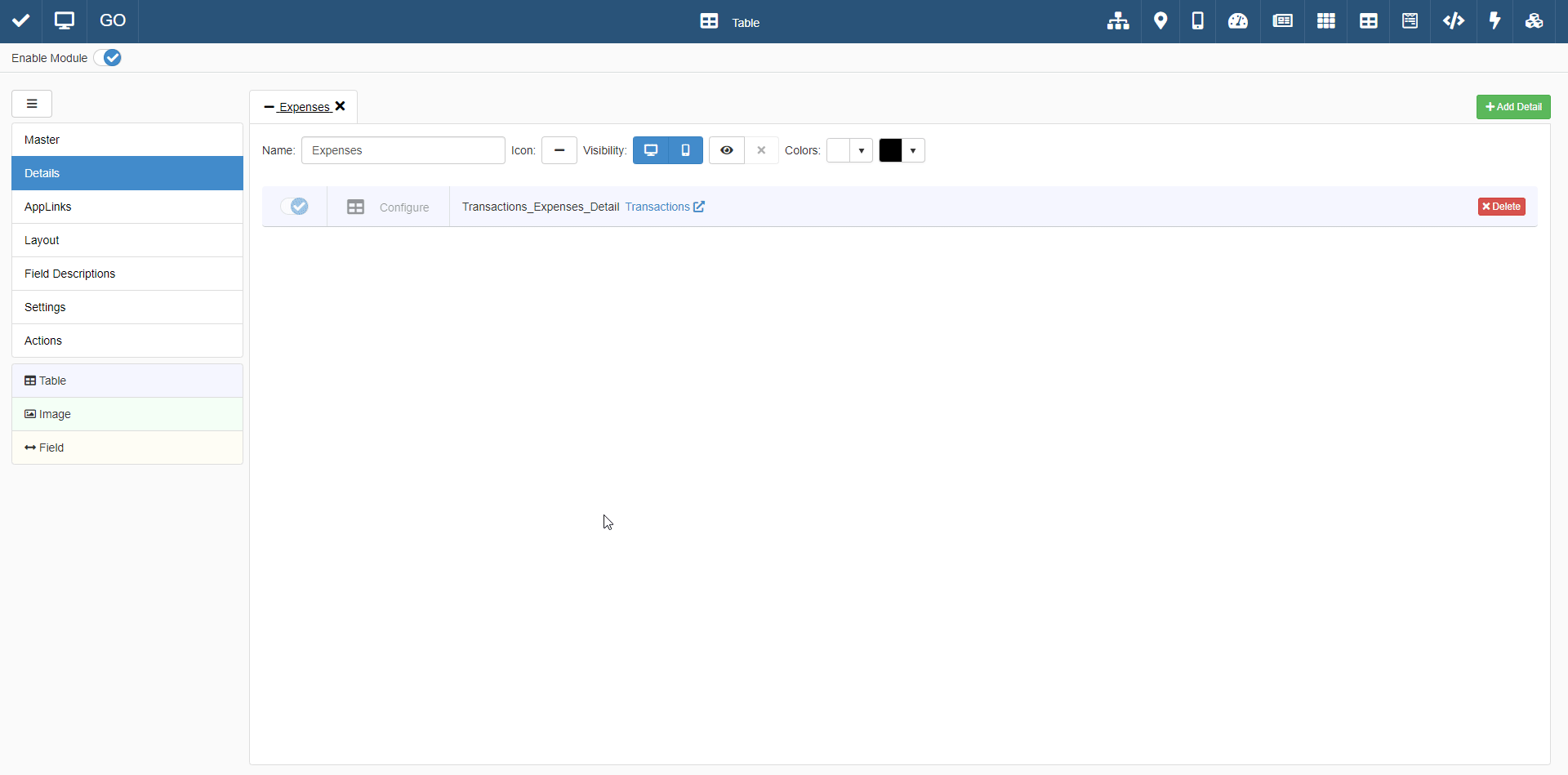Click the Name input field containing Expenses
1568x775 pixels.
tap(403, 150)
